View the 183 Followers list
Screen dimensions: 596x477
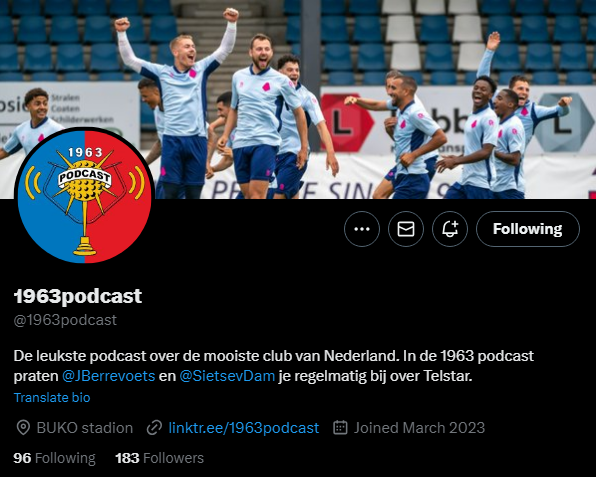[159, 458]
